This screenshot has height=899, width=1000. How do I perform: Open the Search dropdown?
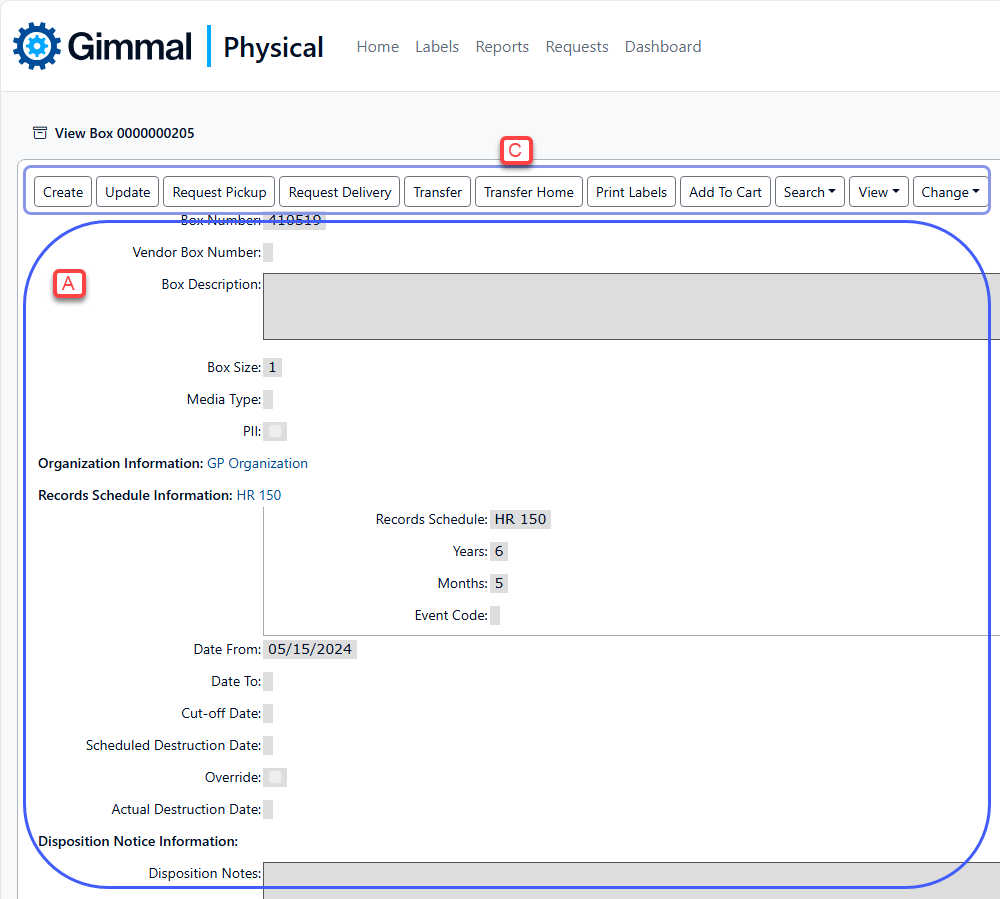tap(809, 192)
